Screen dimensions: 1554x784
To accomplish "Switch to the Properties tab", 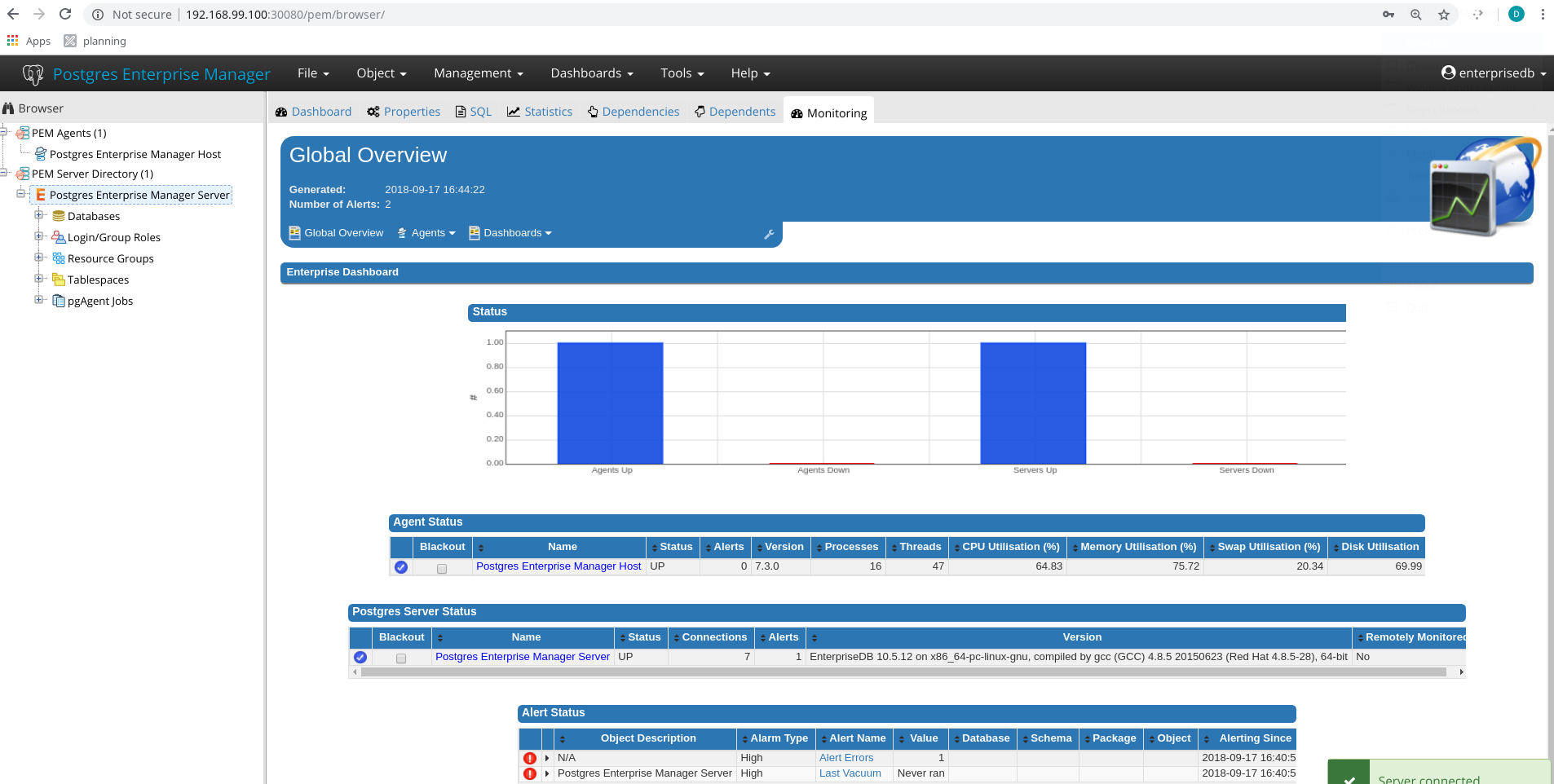I will [404, 112].
